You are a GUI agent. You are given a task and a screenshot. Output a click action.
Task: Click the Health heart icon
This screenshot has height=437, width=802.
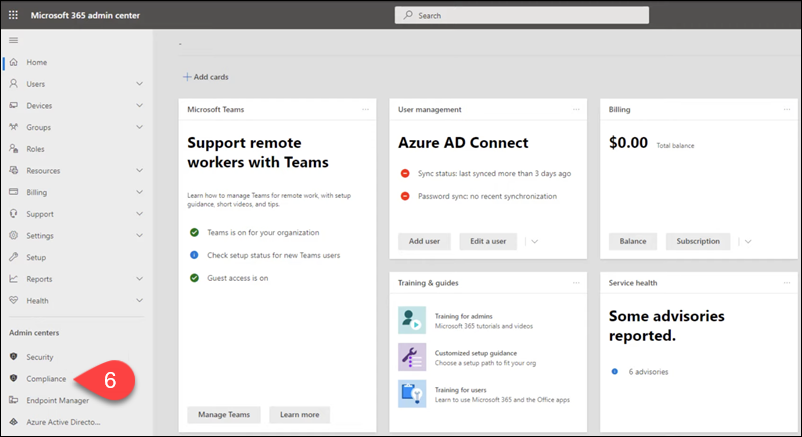(14, 300)
